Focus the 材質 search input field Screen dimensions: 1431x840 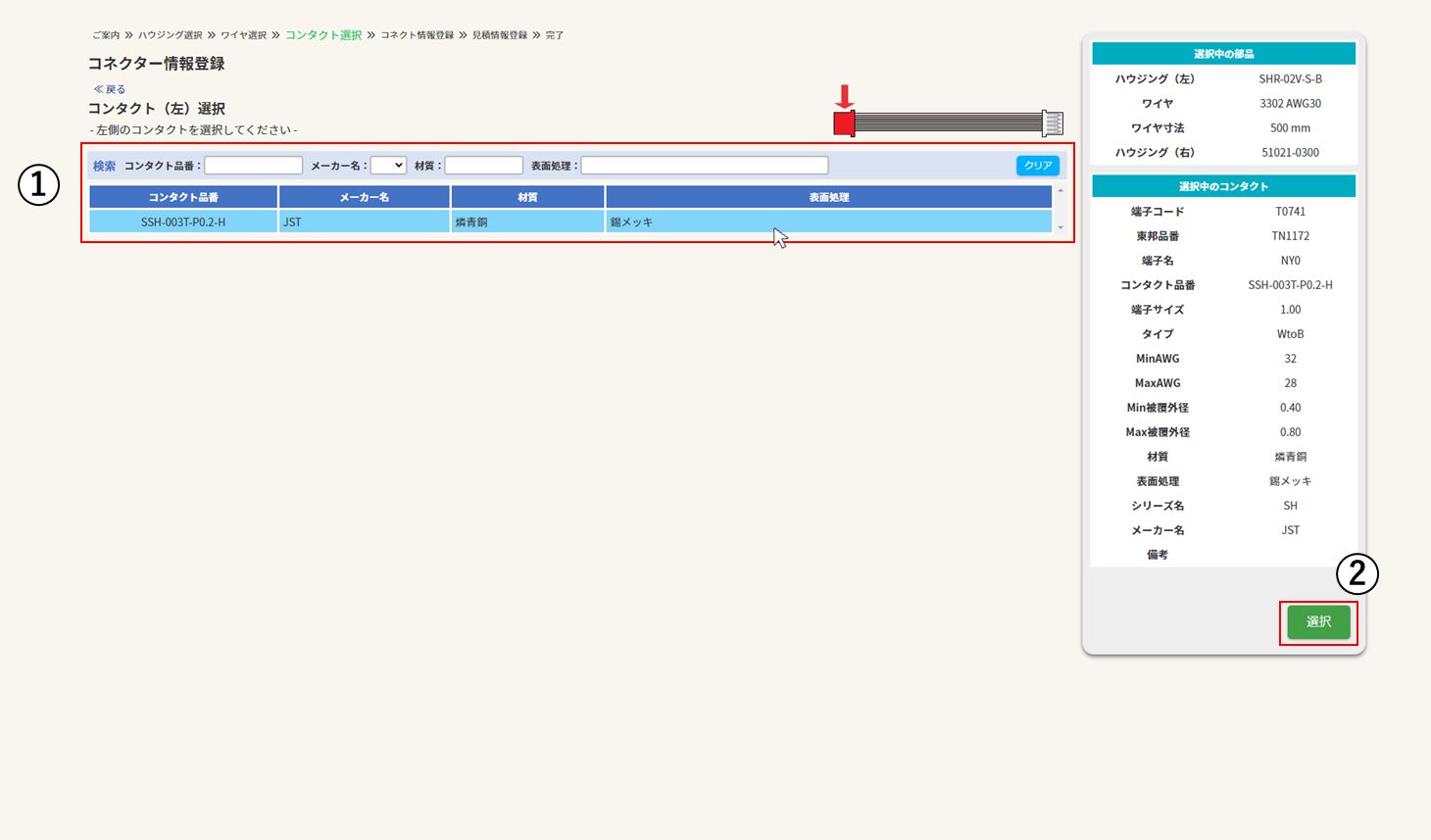[x=483, y=166]
